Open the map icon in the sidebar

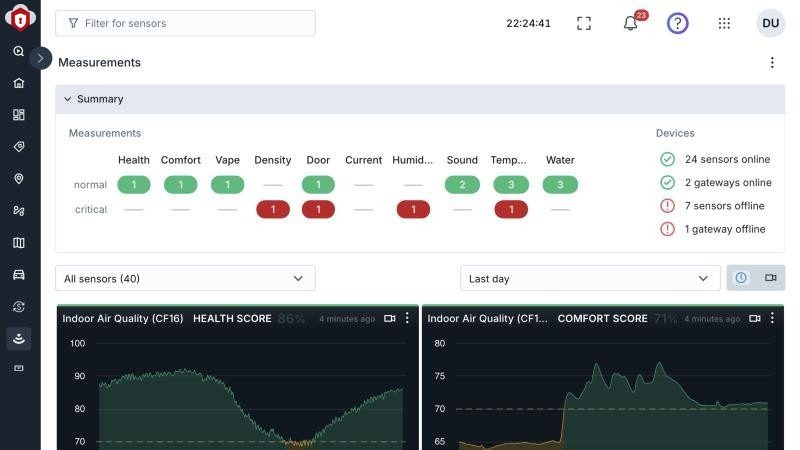click(x=19, y=243)
